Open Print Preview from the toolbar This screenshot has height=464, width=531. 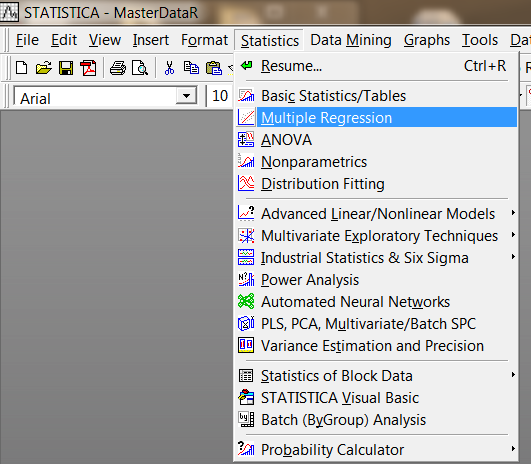140,68
